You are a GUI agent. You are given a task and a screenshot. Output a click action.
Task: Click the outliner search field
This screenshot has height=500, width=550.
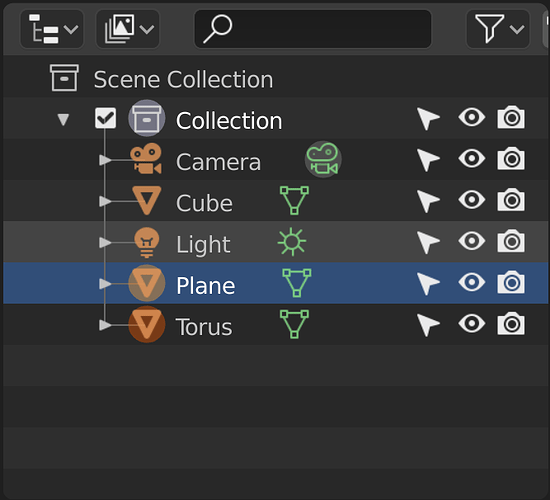(x=313, y=29)
